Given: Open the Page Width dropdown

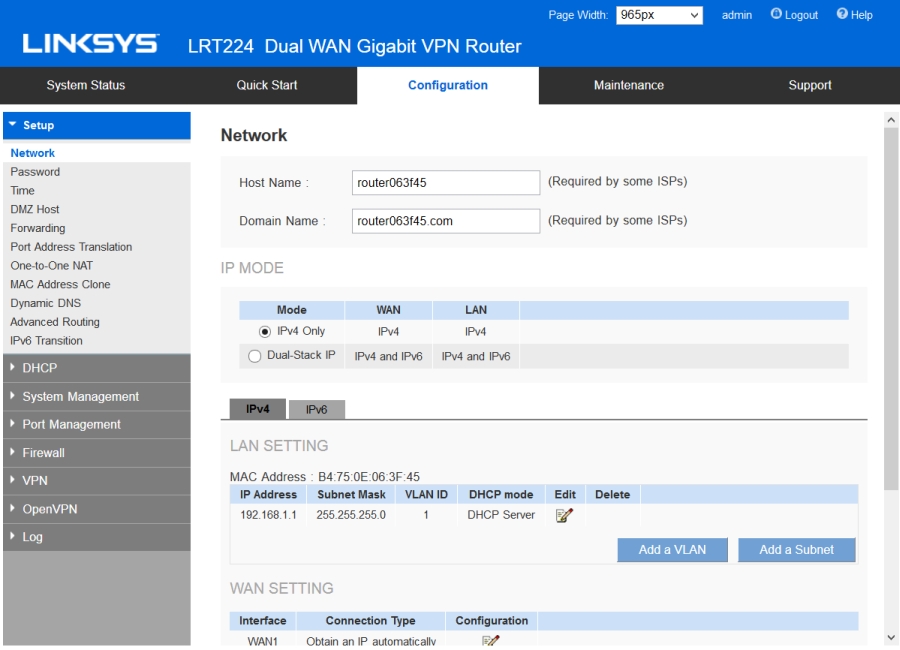Looking at the screenshot, I should click(660, 15).
